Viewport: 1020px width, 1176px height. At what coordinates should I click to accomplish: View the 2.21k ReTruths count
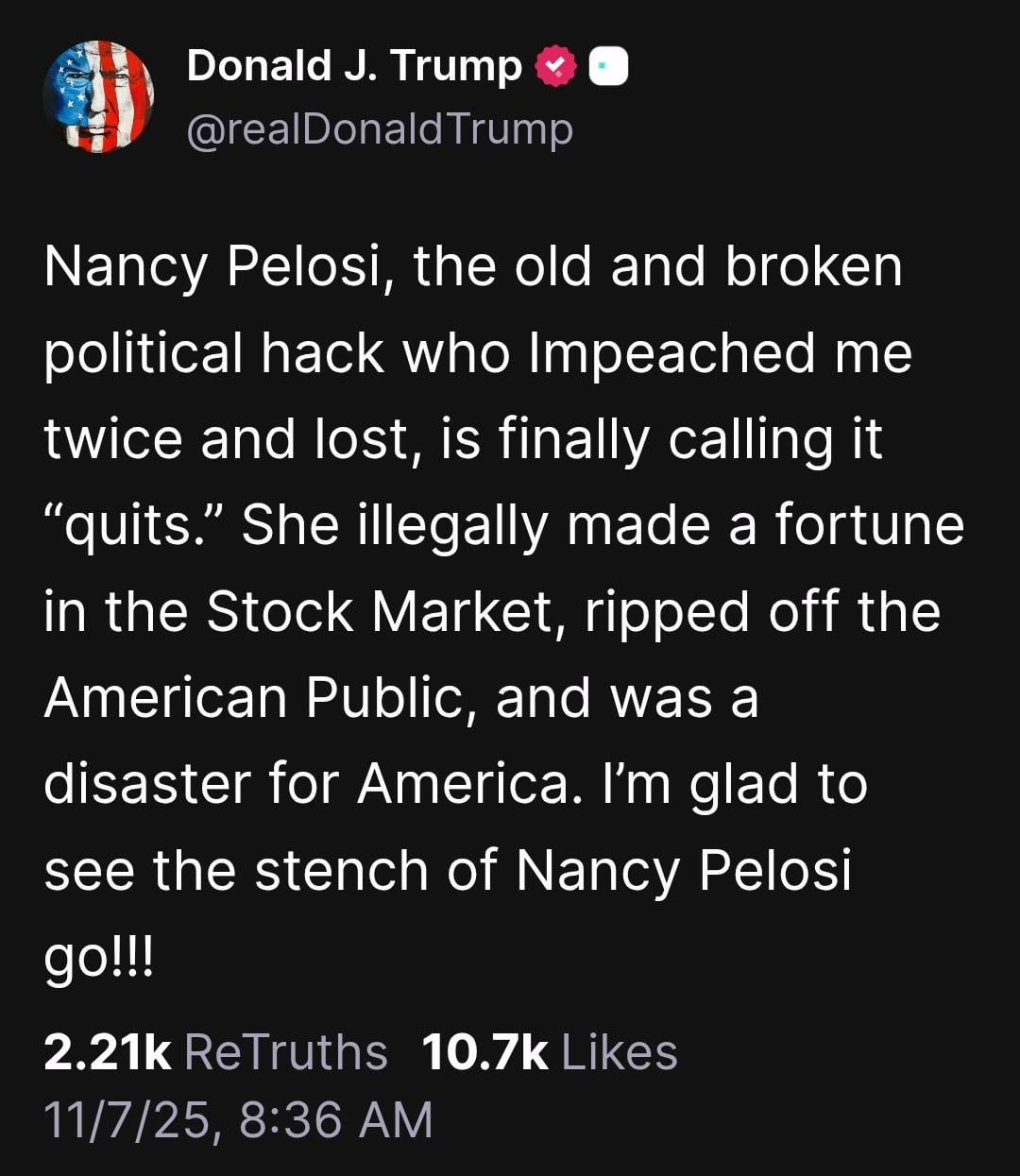pyautogui.click(x=108, y=1052)
